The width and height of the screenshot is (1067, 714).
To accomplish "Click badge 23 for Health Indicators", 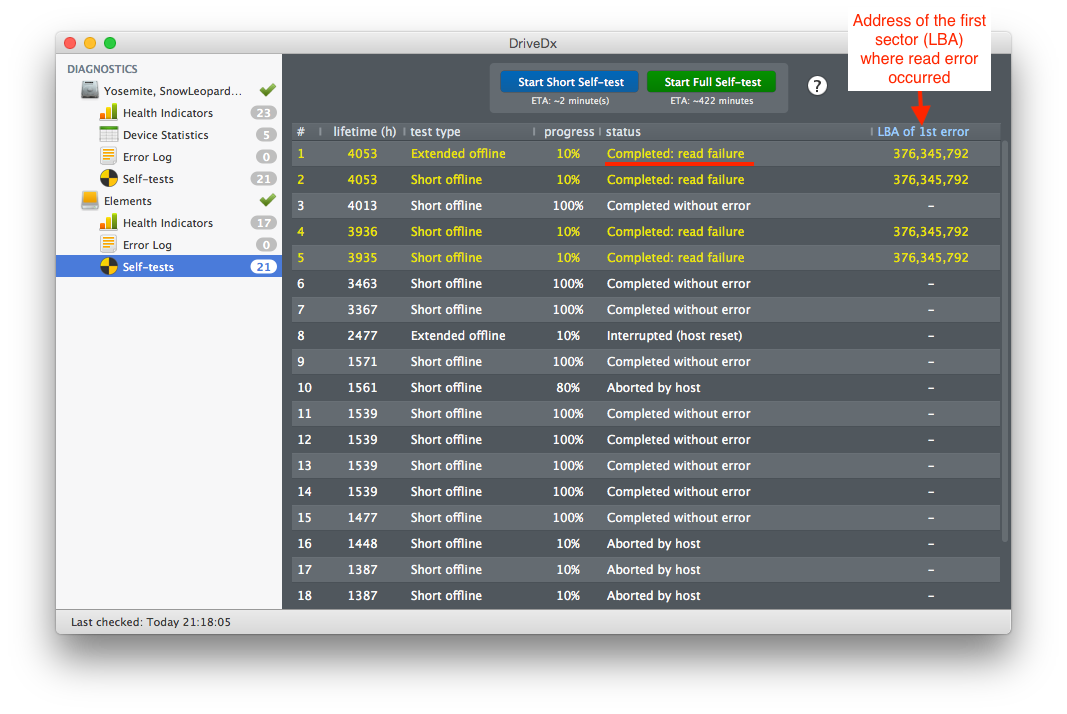I will tap(263, 113).
